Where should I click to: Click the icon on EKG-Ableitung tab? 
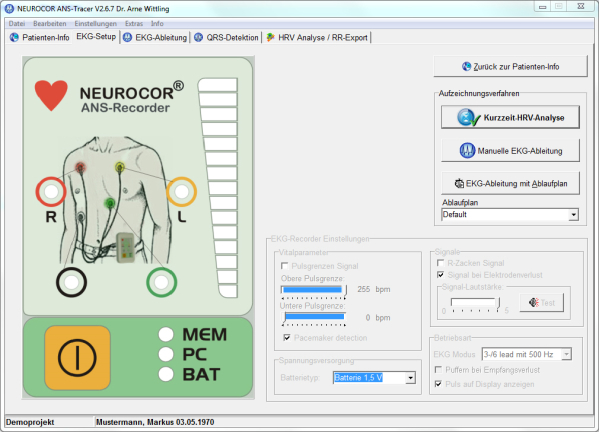(128, 37)
